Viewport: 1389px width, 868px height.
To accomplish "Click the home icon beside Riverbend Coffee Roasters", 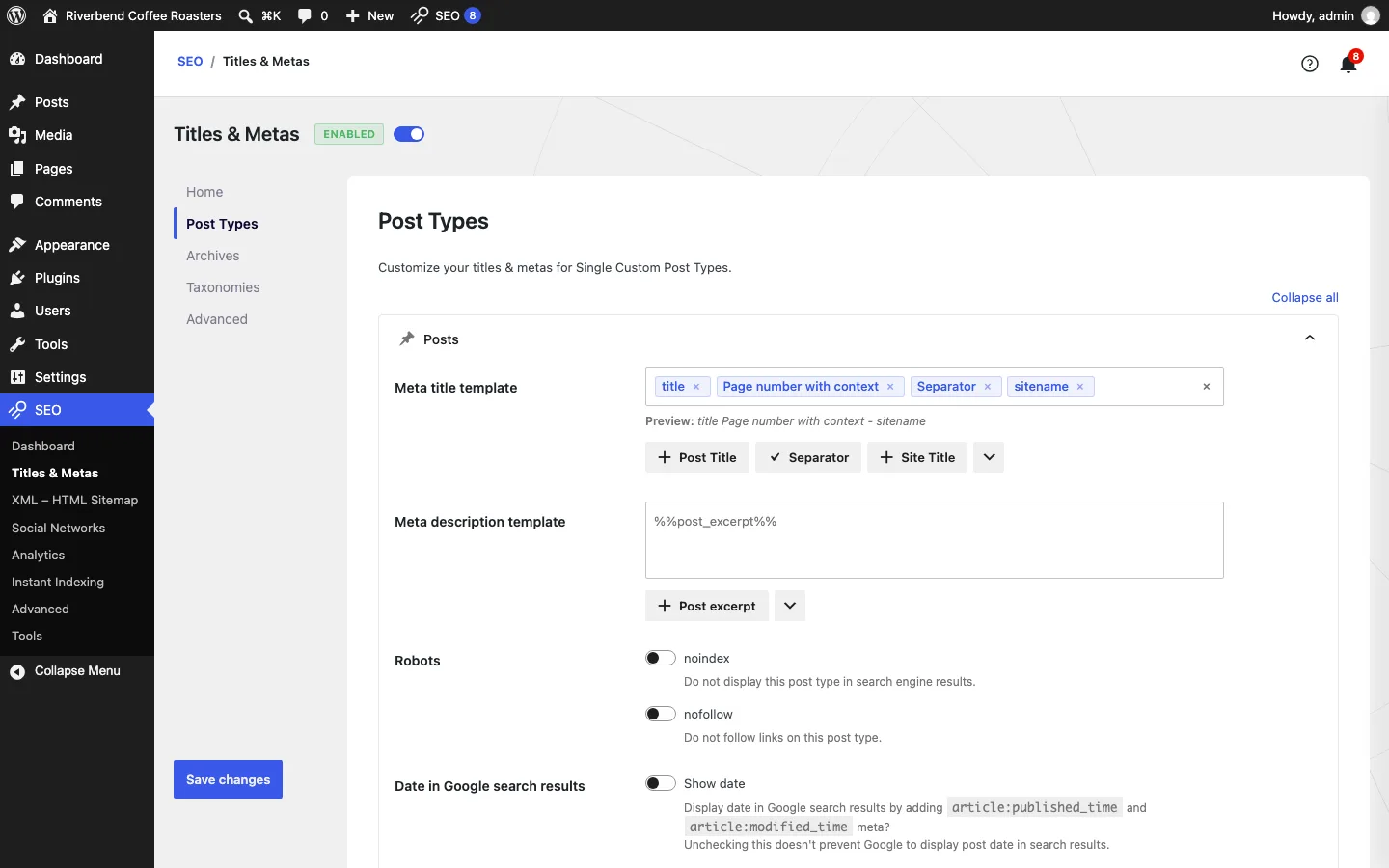I will point(50,15).
